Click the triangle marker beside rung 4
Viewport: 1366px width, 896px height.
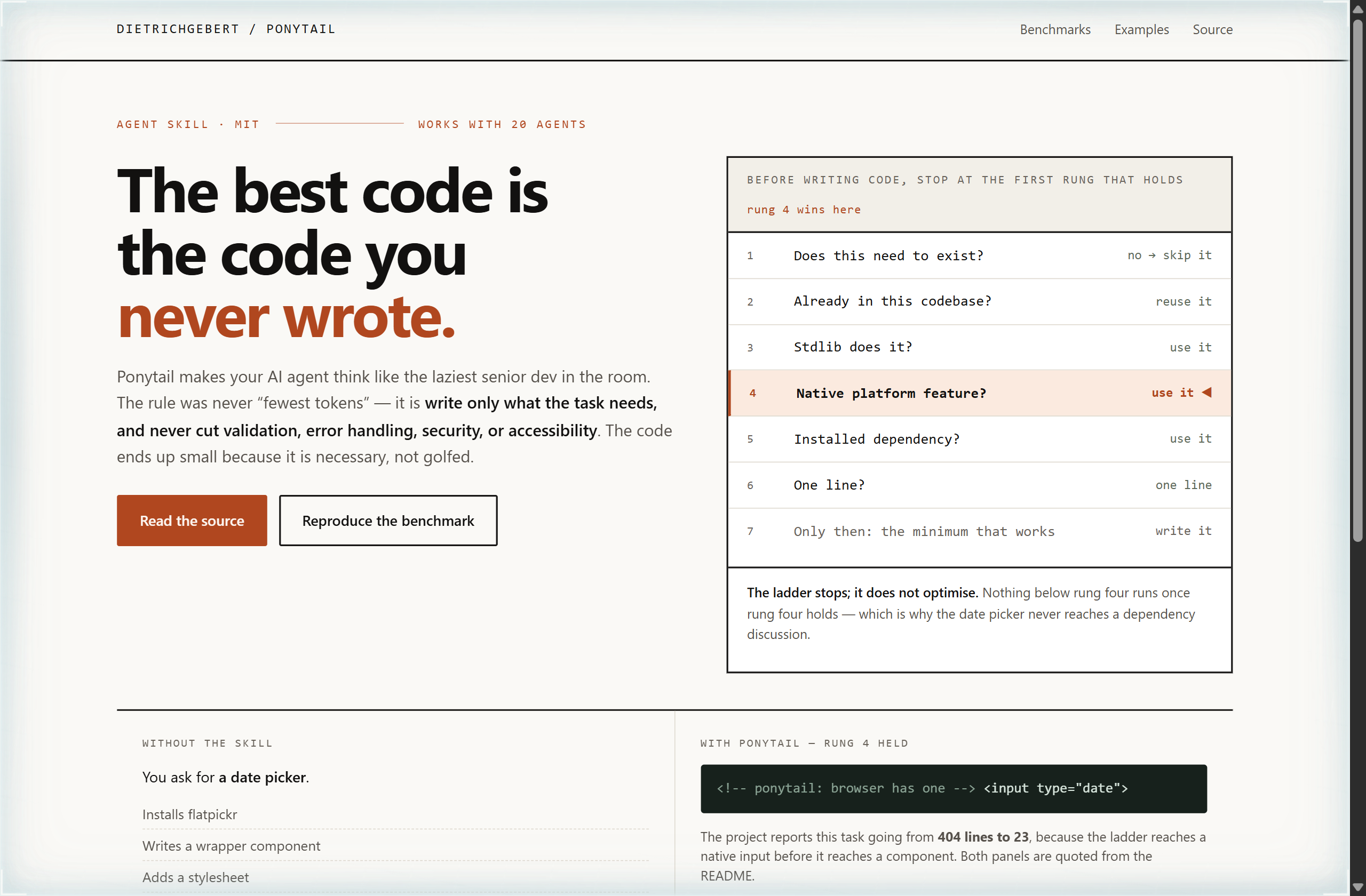pyautogui.click(x=1206, y=393)
